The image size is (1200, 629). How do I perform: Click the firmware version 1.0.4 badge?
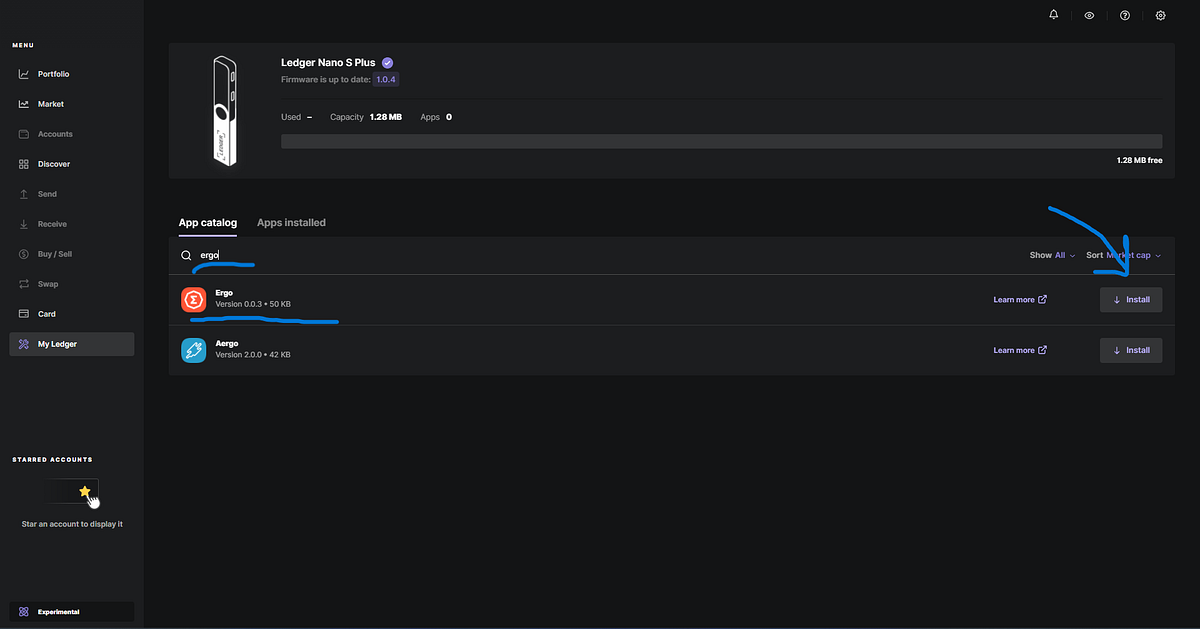[387, 79]
